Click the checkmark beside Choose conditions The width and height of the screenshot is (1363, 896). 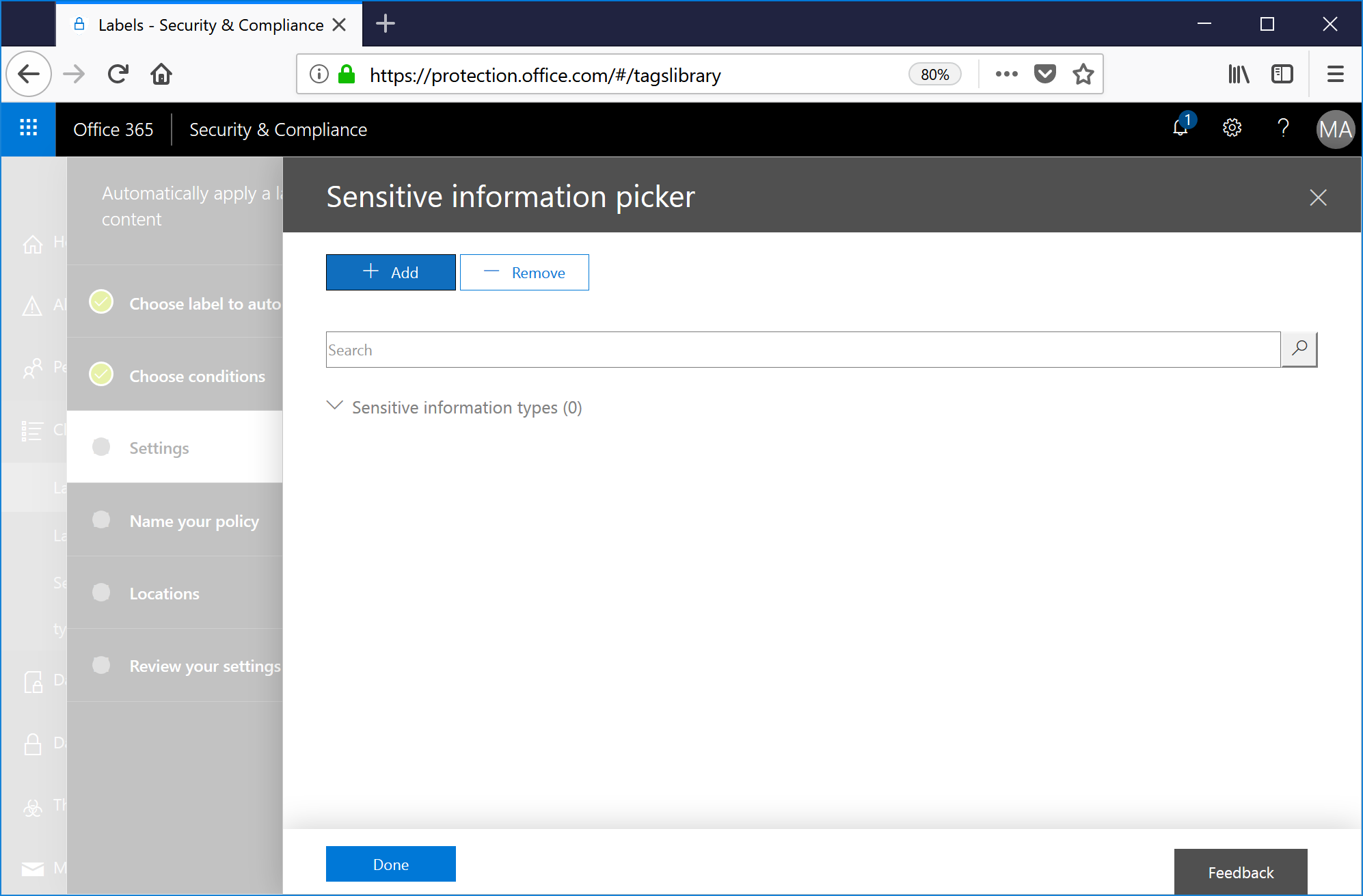click(x=101, y=374)
